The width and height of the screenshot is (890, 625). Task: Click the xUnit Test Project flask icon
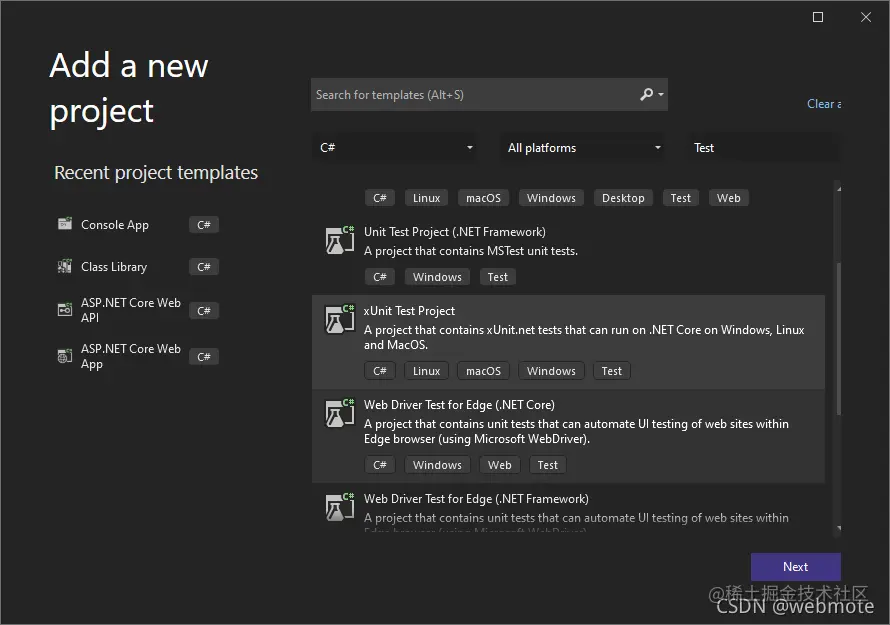(339, 319)
